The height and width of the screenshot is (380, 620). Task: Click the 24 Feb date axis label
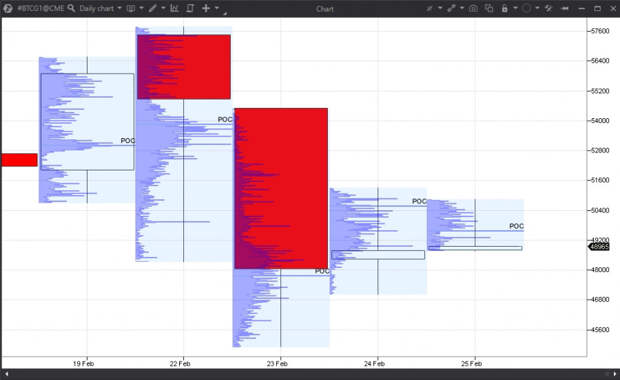pos(374,363)
